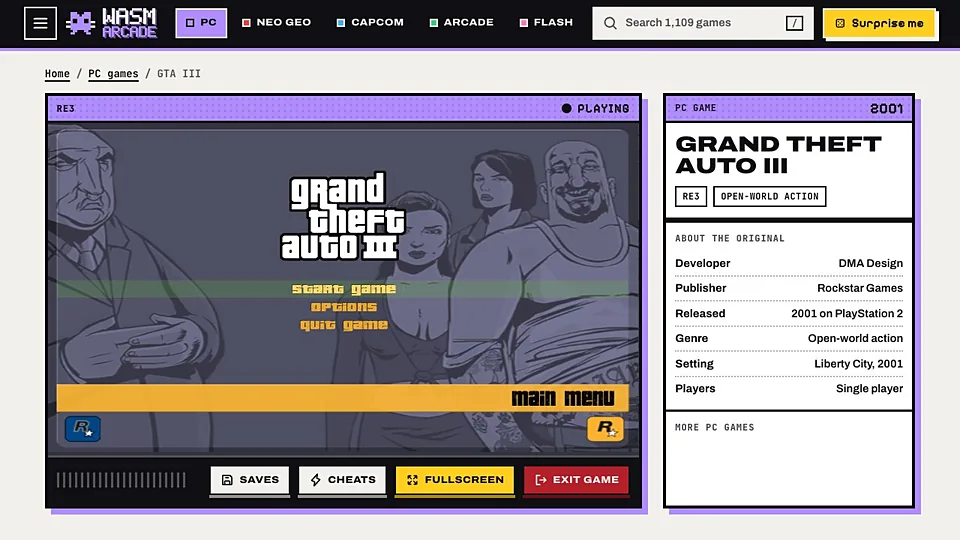The width and height of the screenshot is (960, 540).
Task: Click the 'MORE PC GAMES' heading
Action: (714, 427)
